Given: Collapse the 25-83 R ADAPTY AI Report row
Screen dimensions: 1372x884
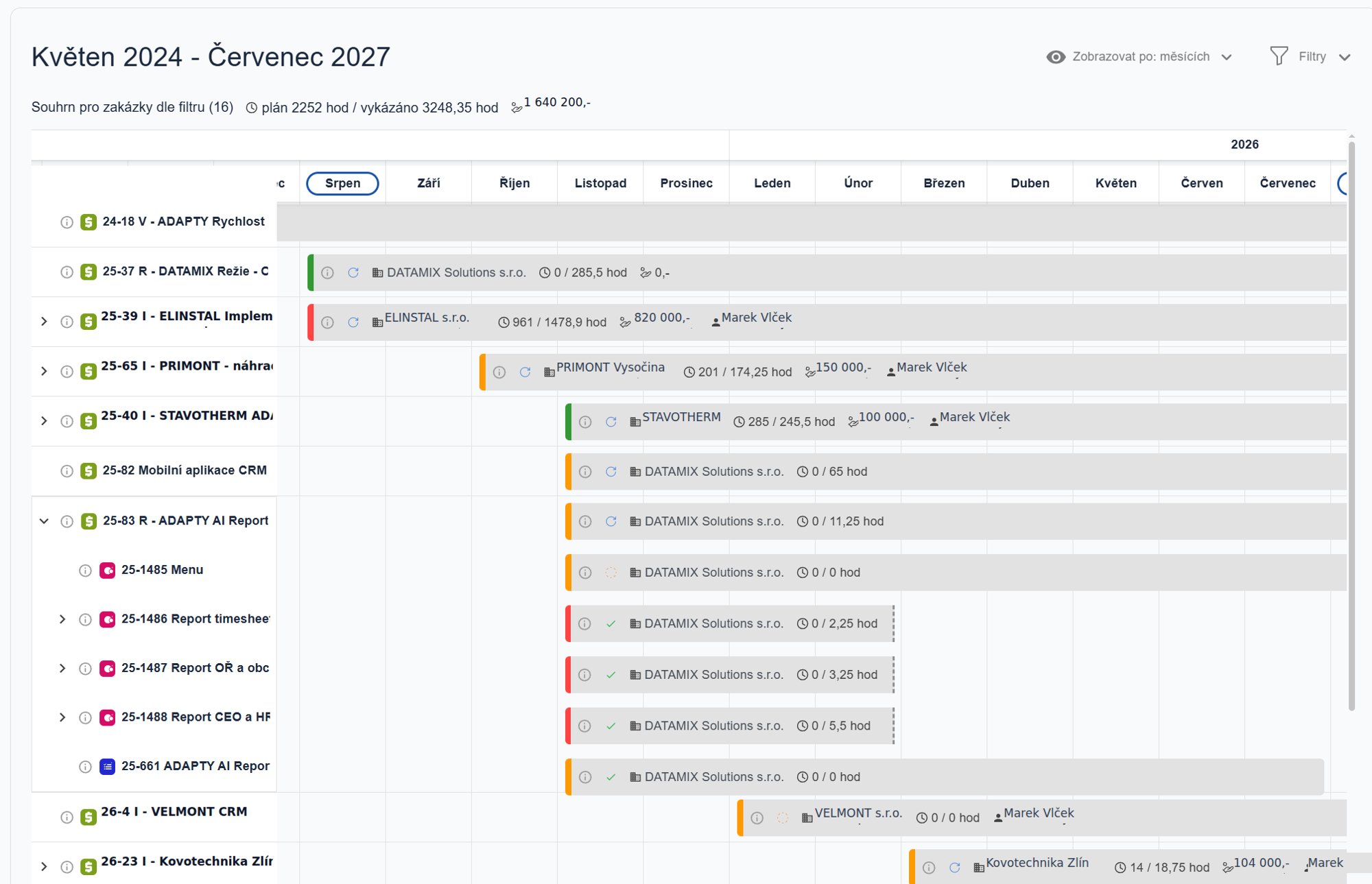Looking at the screenshot, I should click(44, 521).
